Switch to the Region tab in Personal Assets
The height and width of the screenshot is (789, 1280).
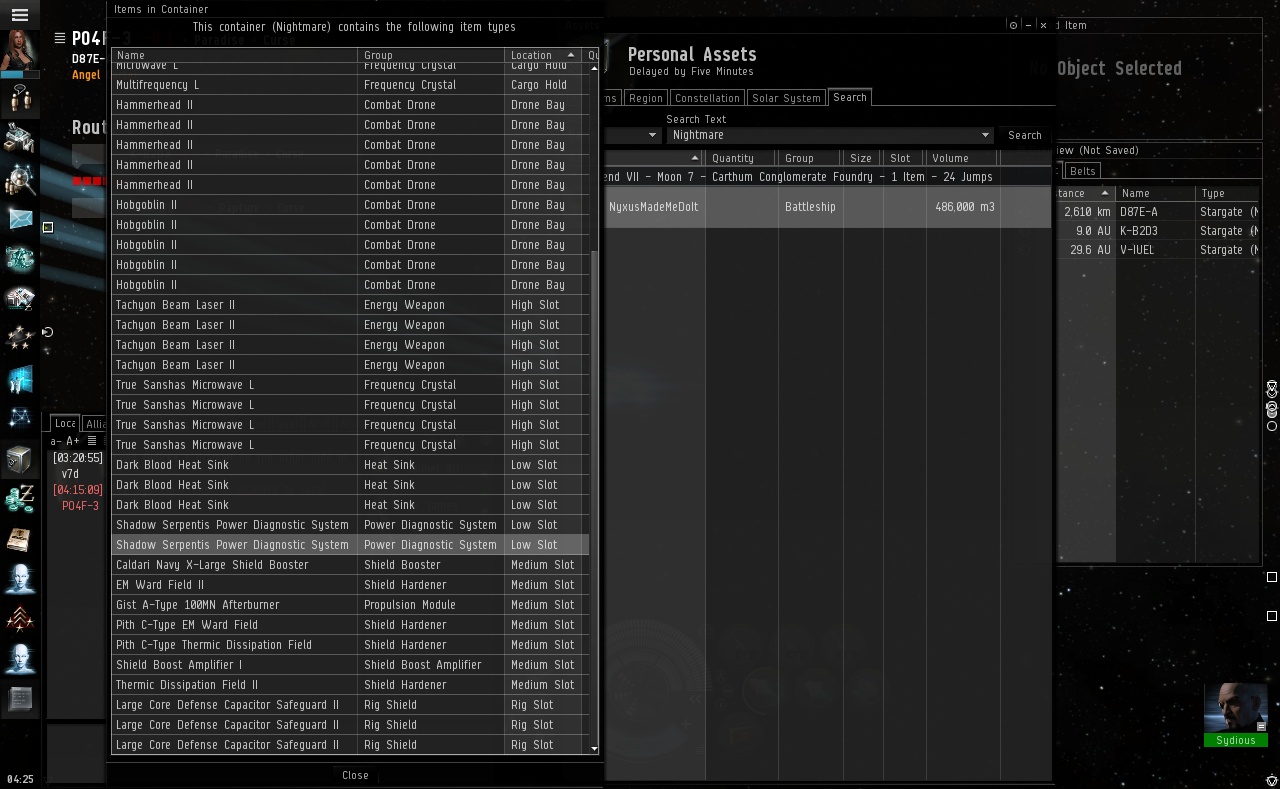pyautogui.click(x=645, y=98)
